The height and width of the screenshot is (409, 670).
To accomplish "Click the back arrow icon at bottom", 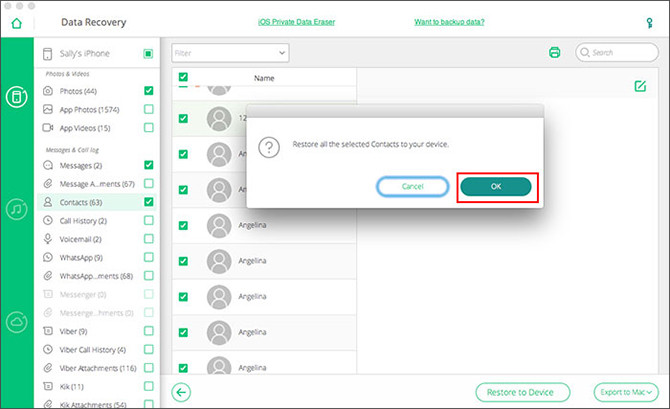I will coord(181,392).
